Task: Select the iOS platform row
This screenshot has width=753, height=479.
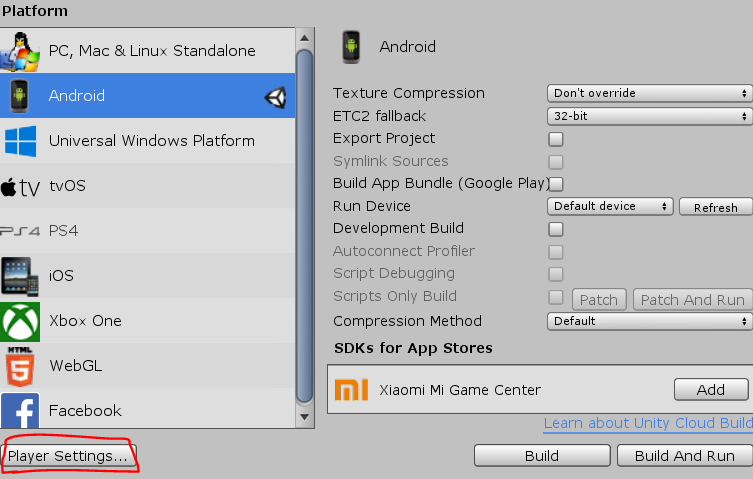Action: tap(147, 276)
